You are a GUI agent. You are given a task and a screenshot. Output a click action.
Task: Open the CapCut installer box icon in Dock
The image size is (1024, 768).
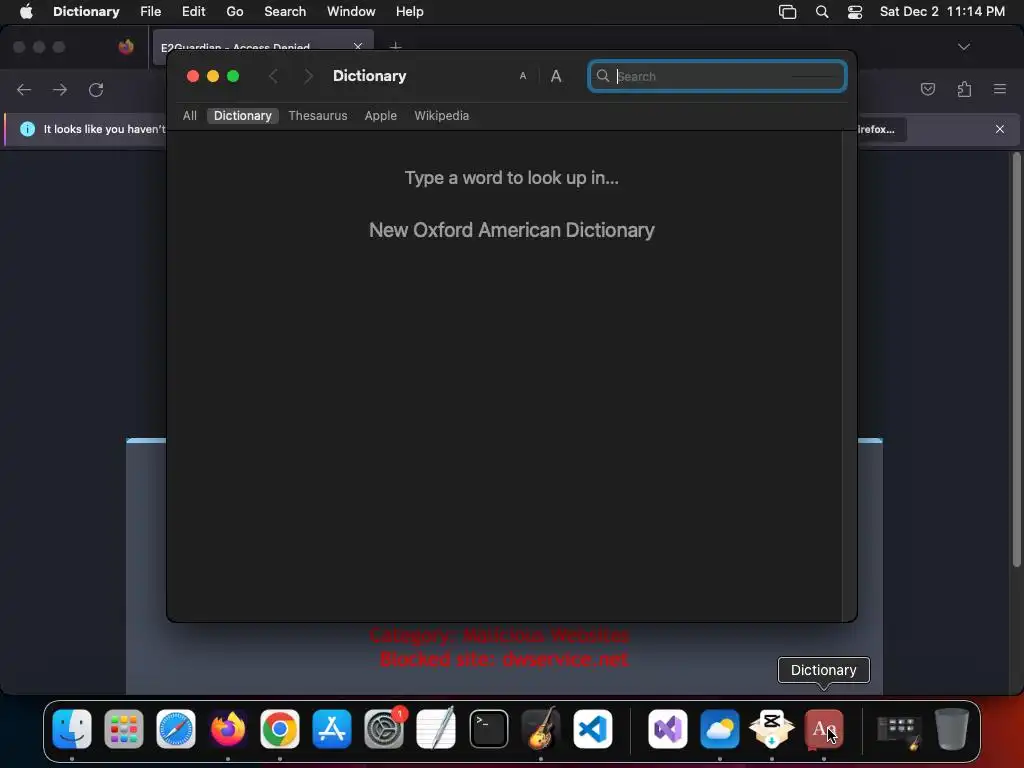click(771, 728)
